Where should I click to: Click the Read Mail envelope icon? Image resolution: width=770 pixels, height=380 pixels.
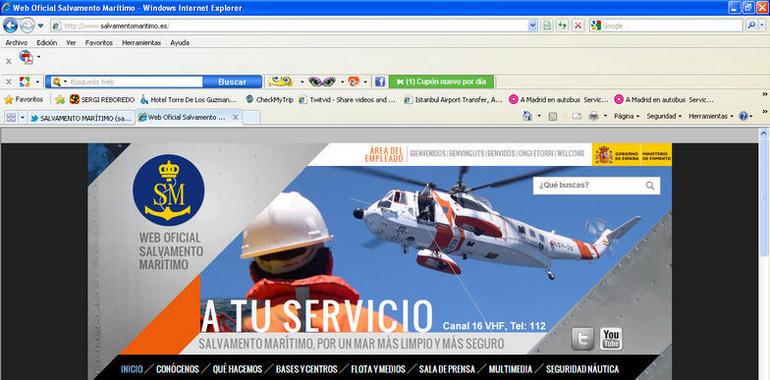(x=577, y=116)
